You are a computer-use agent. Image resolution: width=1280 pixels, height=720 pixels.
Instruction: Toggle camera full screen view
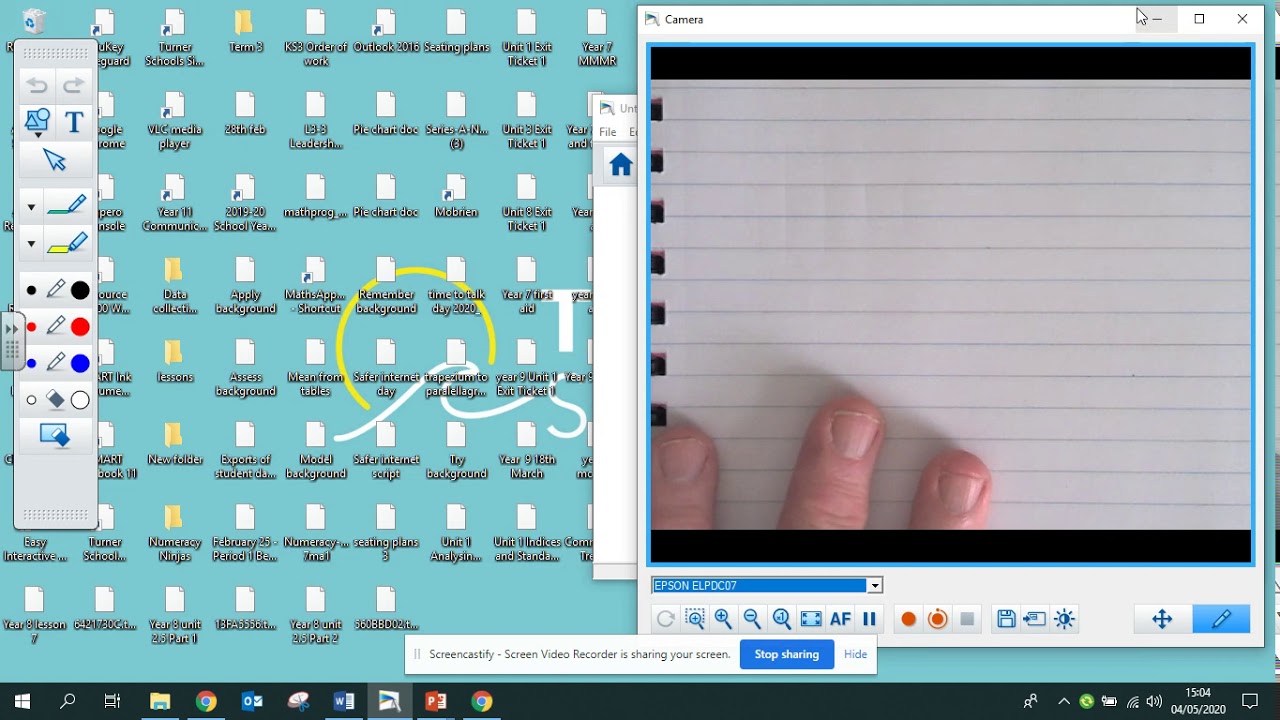coord(811,619)
